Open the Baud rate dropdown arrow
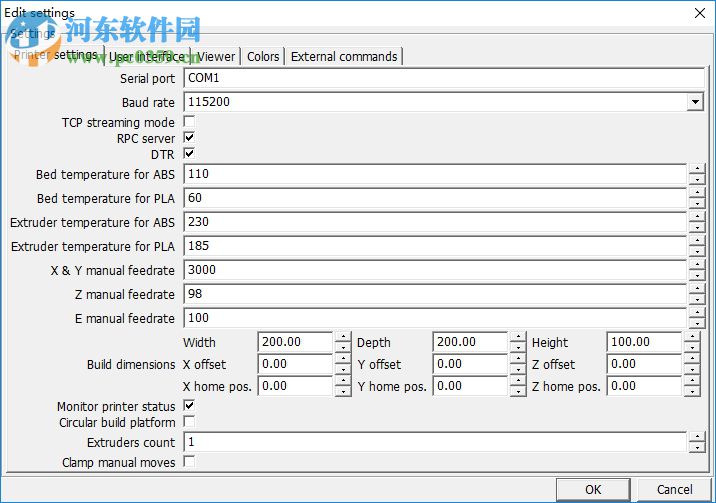 tap(695, 102)
